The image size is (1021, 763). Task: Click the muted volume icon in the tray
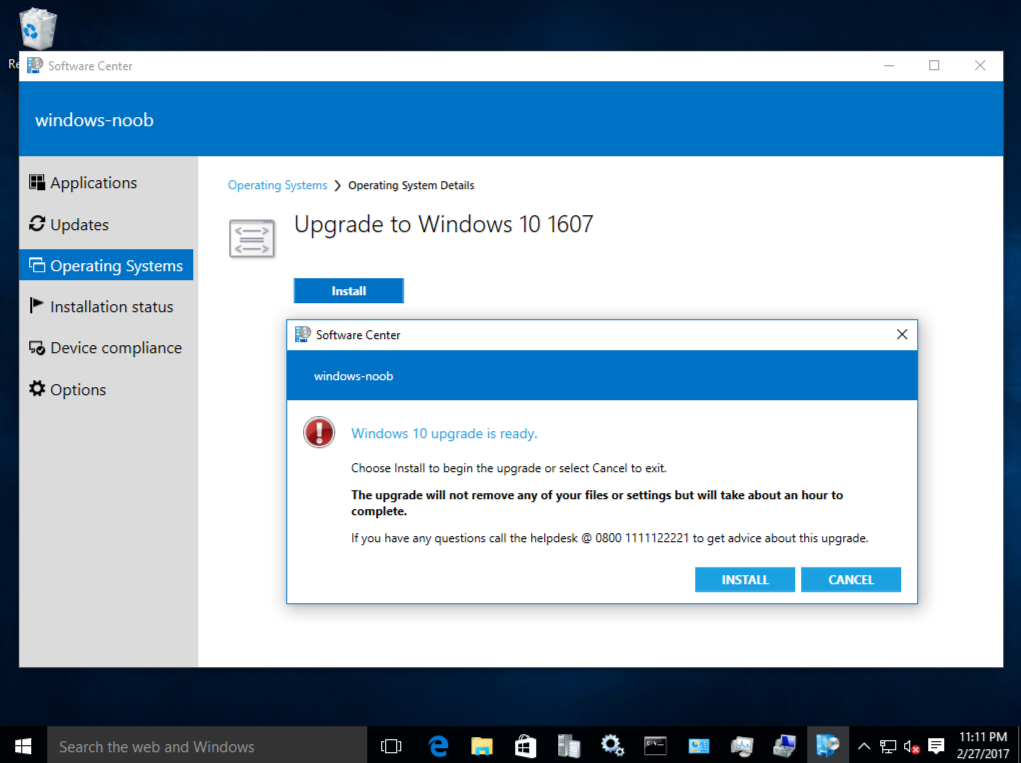click(912, 746)
